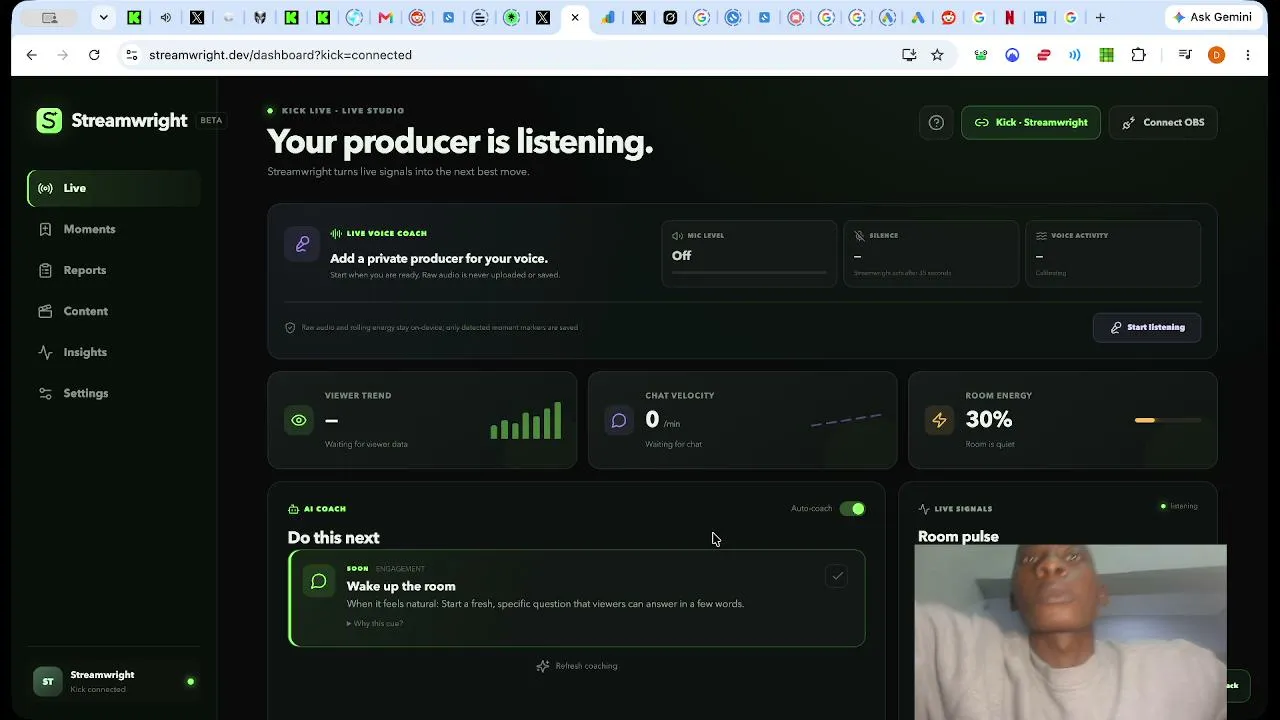The image size is (1280, 720).
Task: Select Content in the sidebar
Action: [x=114, y=311]
